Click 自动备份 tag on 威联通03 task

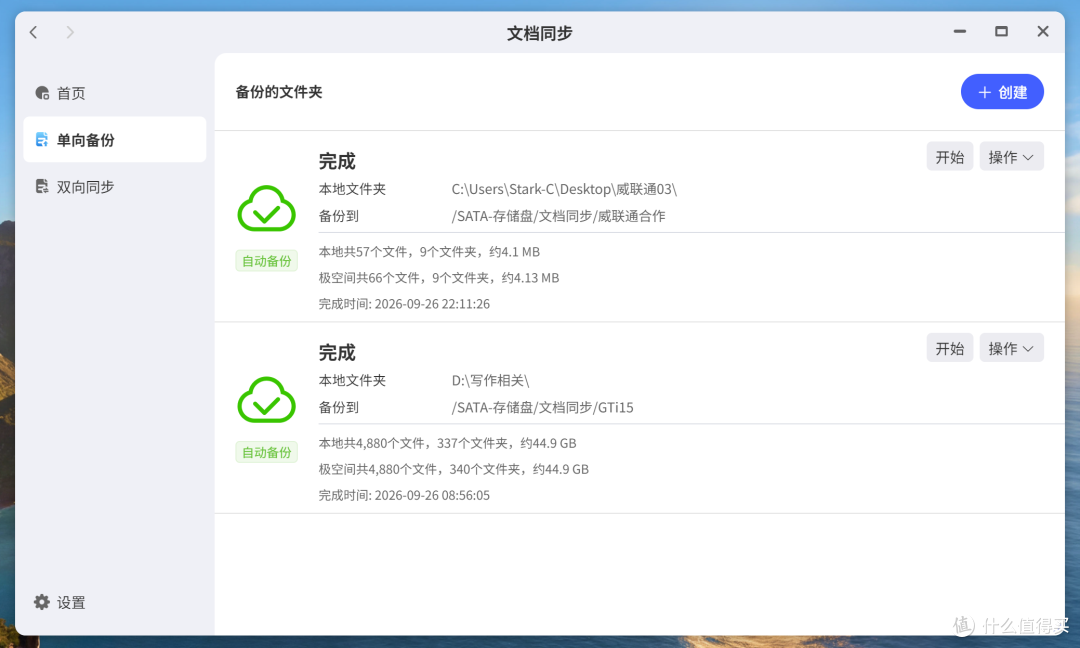pos(267,261)
